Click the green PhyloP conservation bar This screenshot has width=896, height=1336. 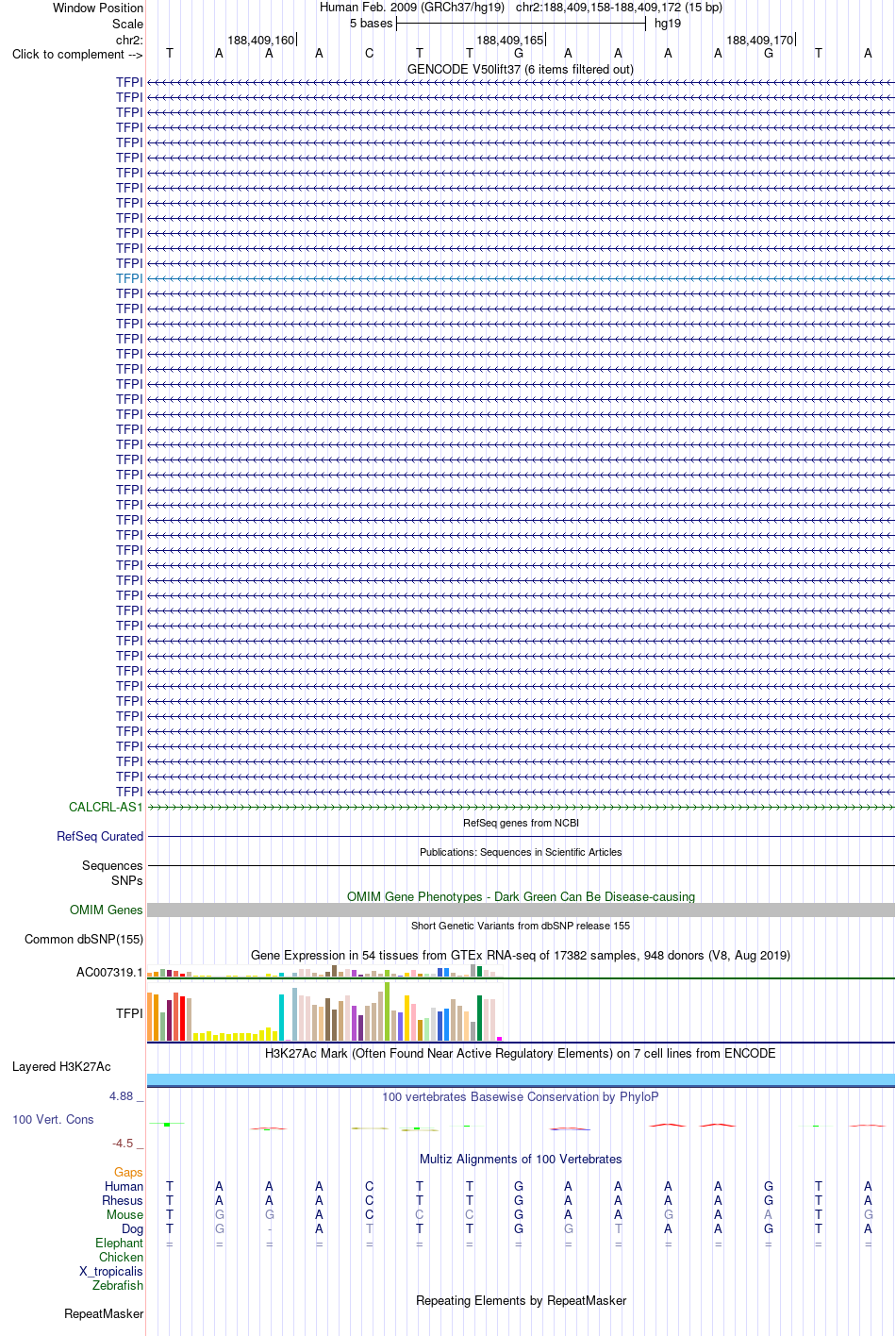click(167, 1124)
